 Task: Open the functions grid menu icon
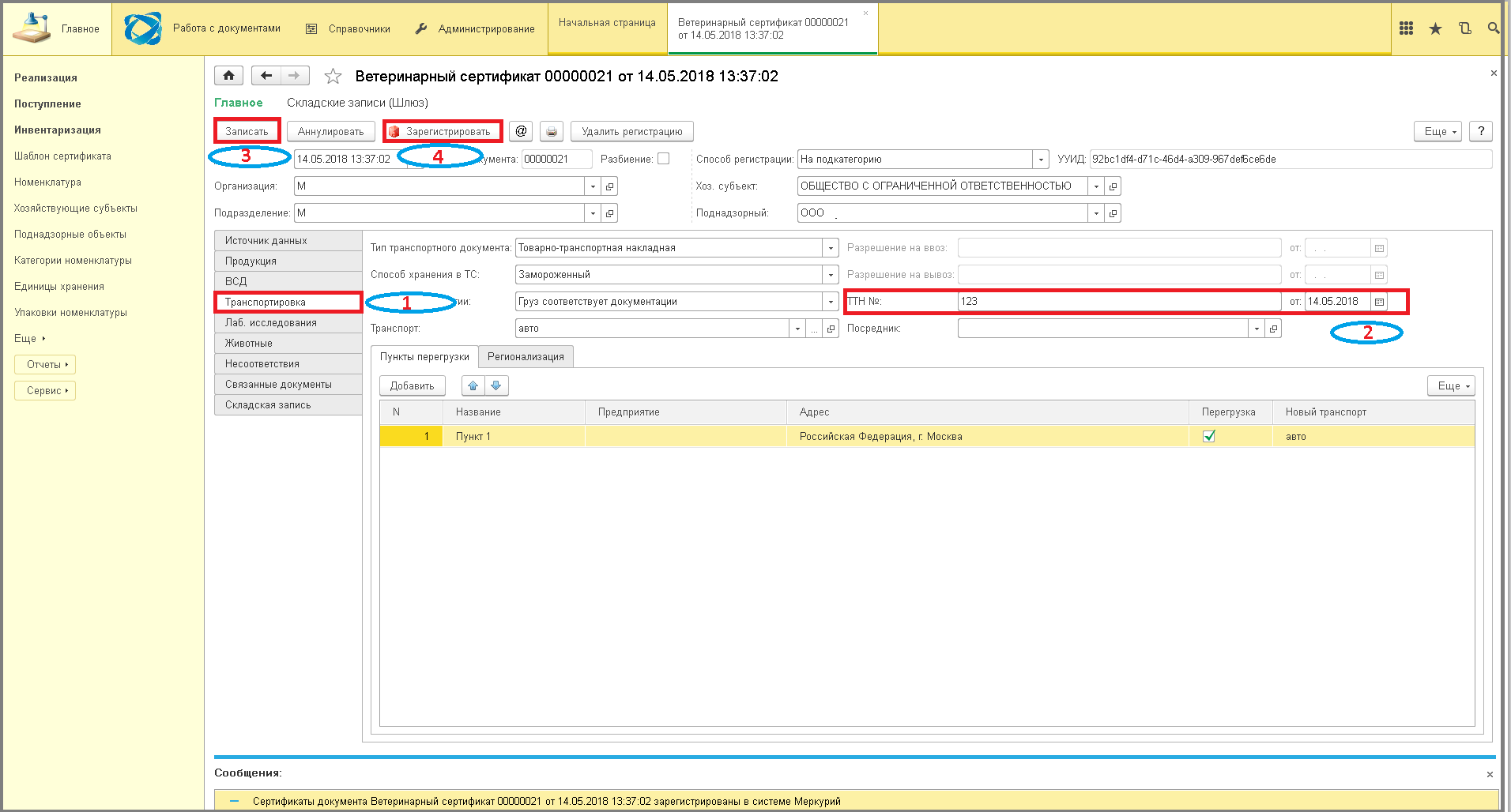pos(1406,28)
